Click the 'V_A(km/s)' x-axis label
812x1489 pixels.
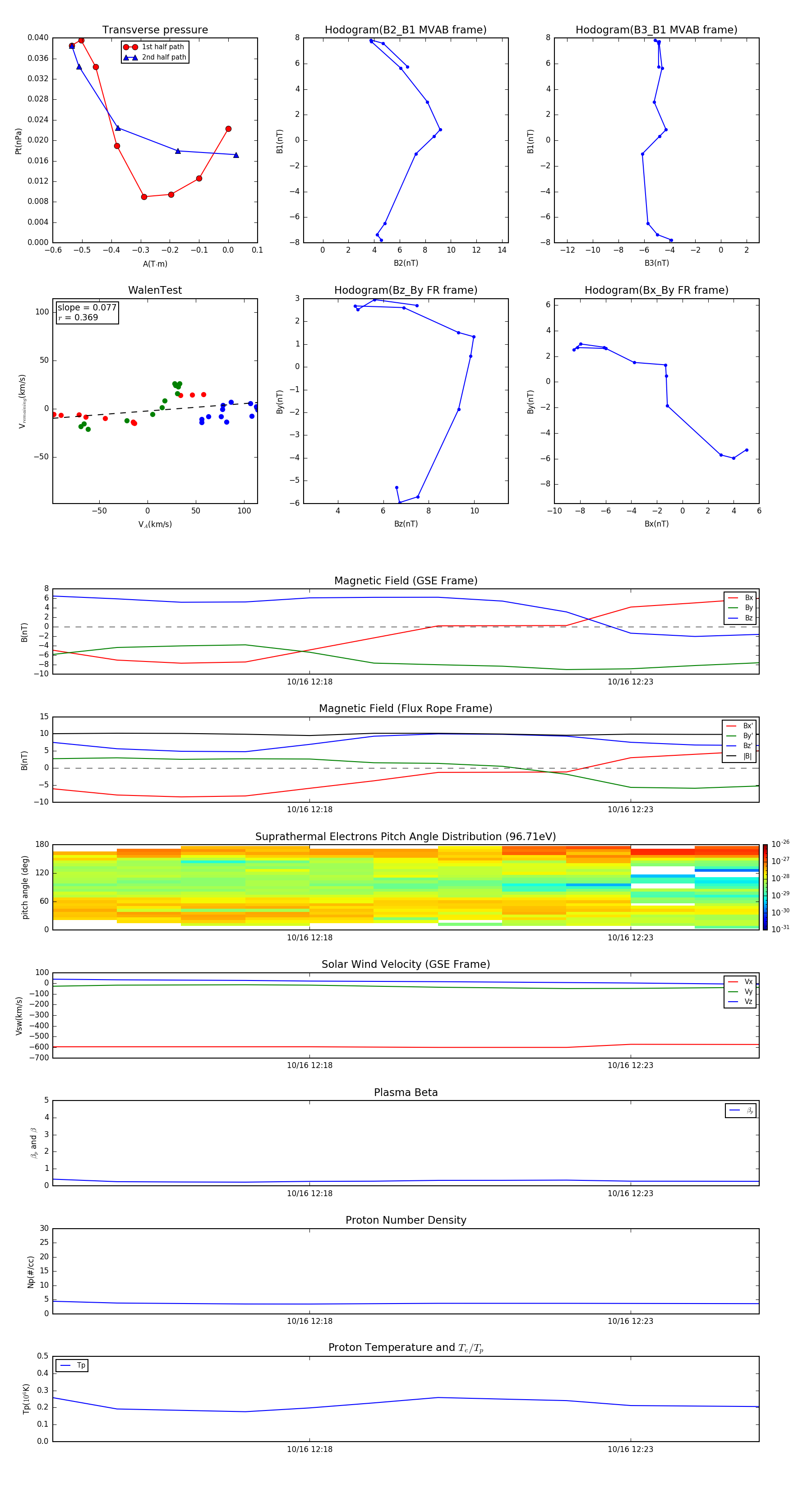[x=155, y=524]
